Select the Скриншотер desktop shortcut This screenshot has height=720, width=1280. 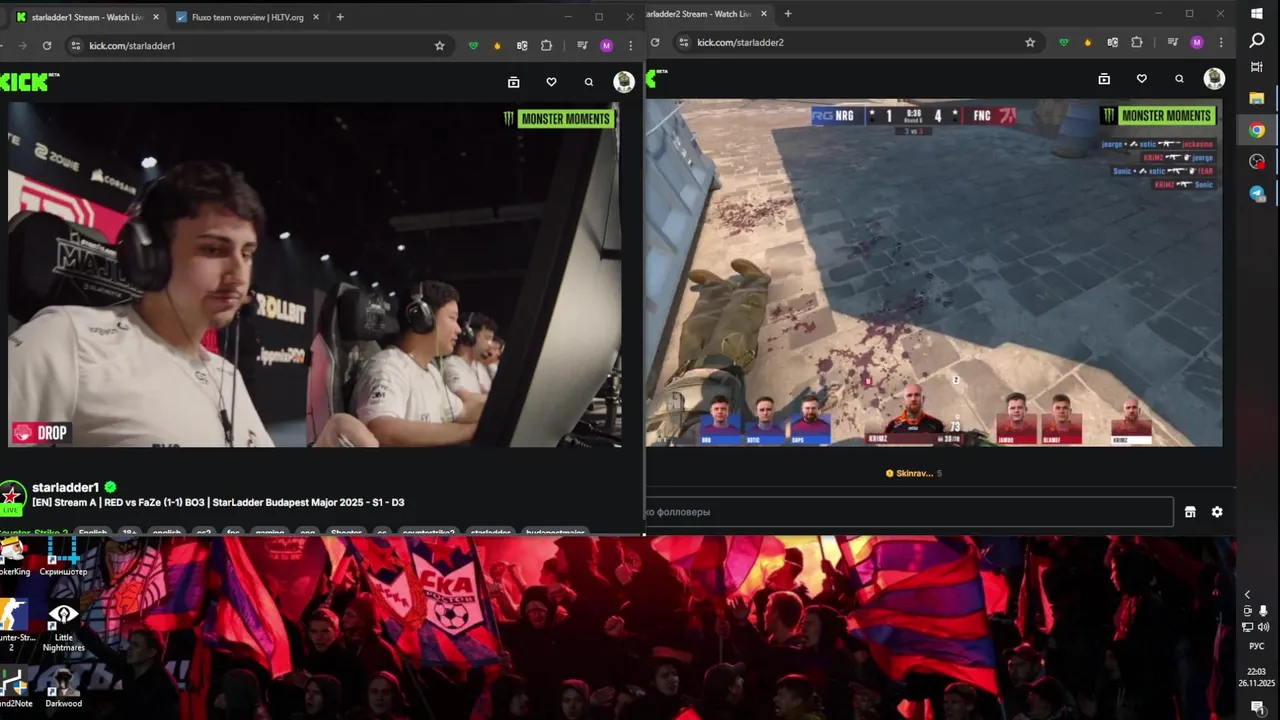coord(63,556)
